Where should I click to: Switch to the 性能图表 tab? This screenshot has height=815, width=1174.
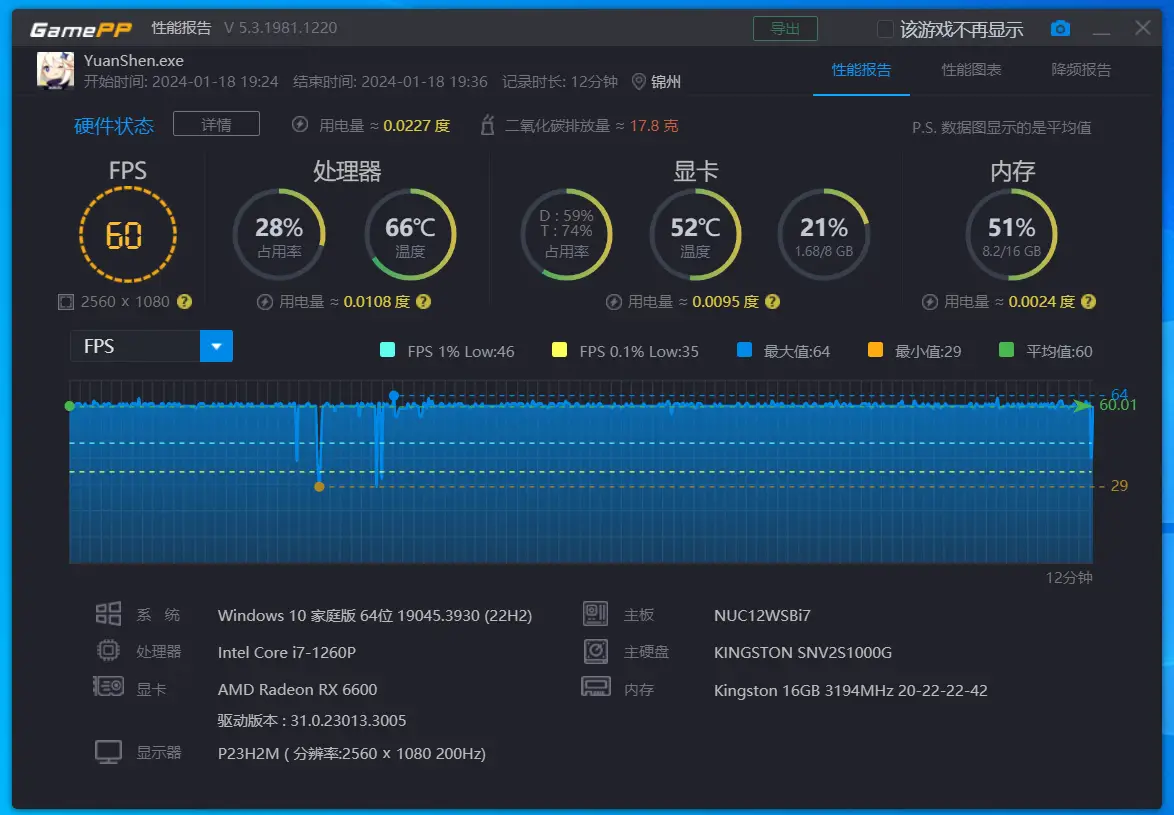click(x=971, y=70)
